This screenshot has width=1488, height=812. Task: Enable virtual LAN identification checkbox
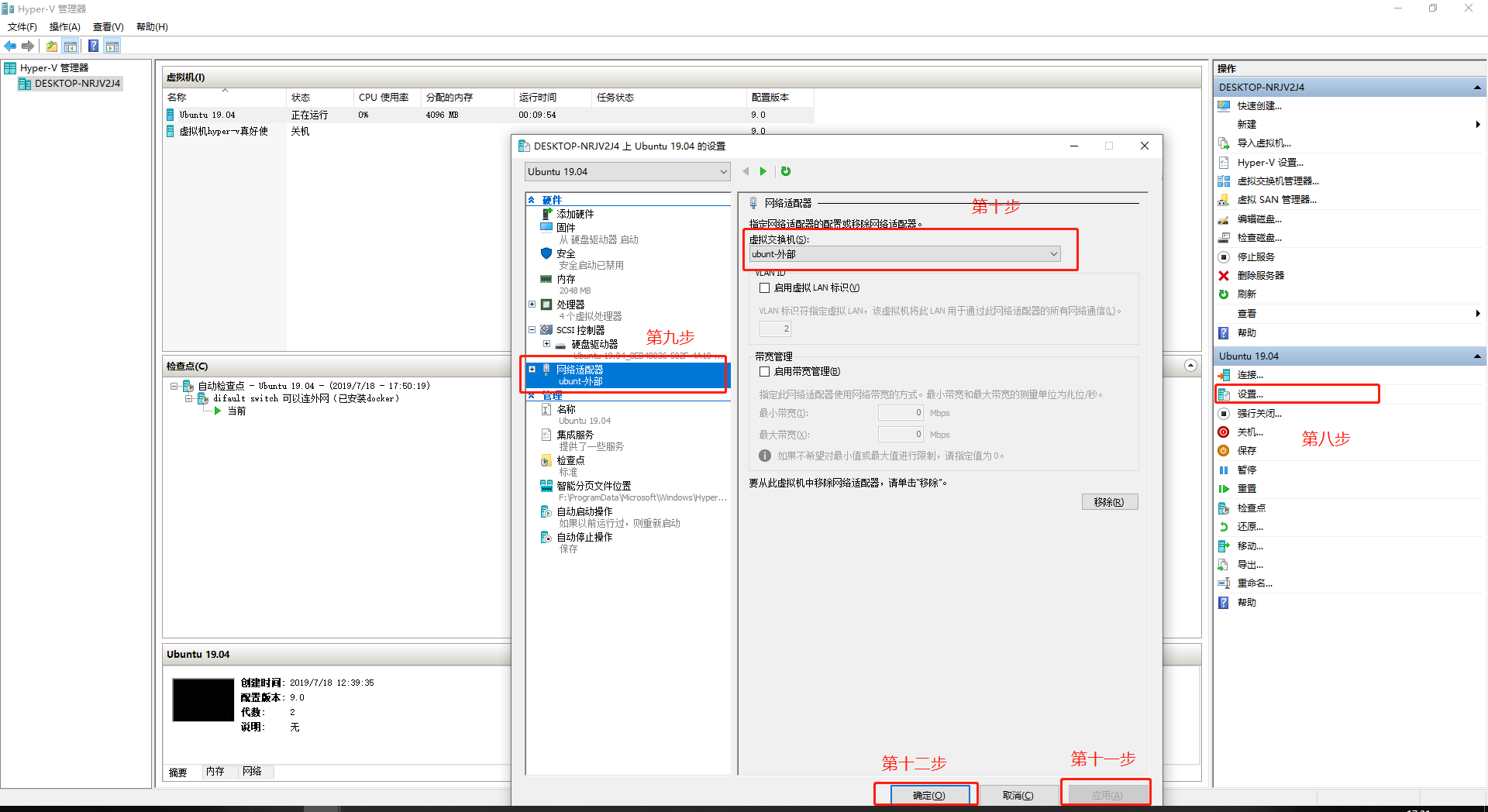pos(765,288)
